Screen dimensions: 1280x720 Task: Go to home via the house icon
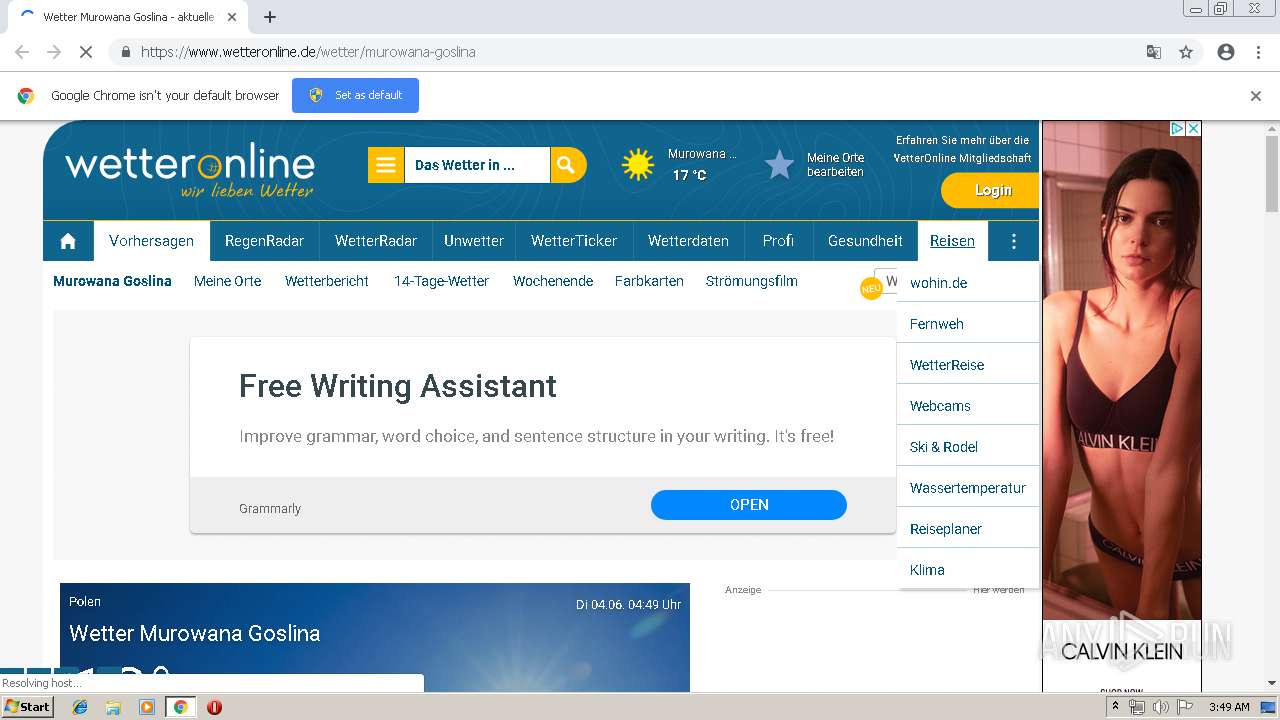pos(68,241)
